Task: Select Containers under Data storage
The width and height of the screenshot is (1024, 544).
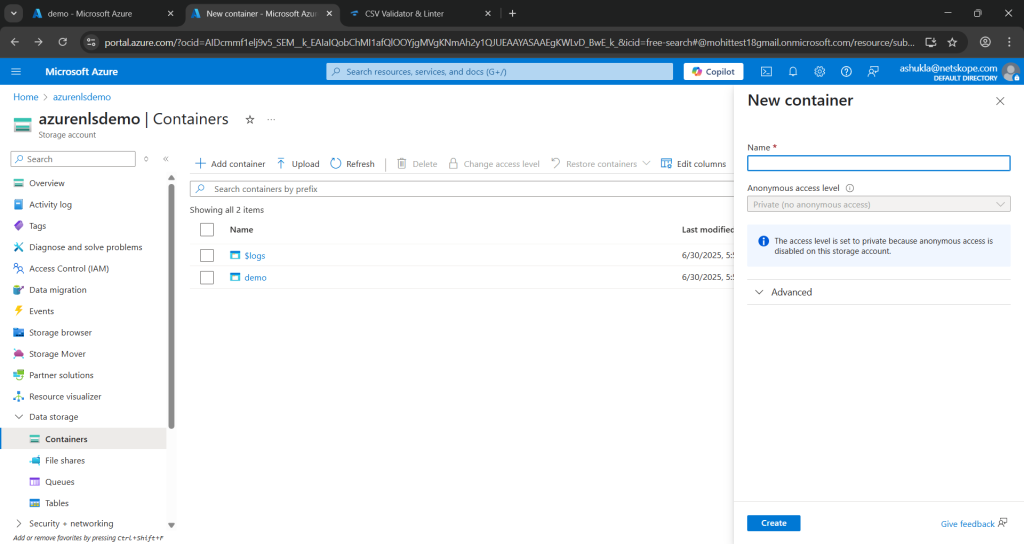Action: click(83, 439)
